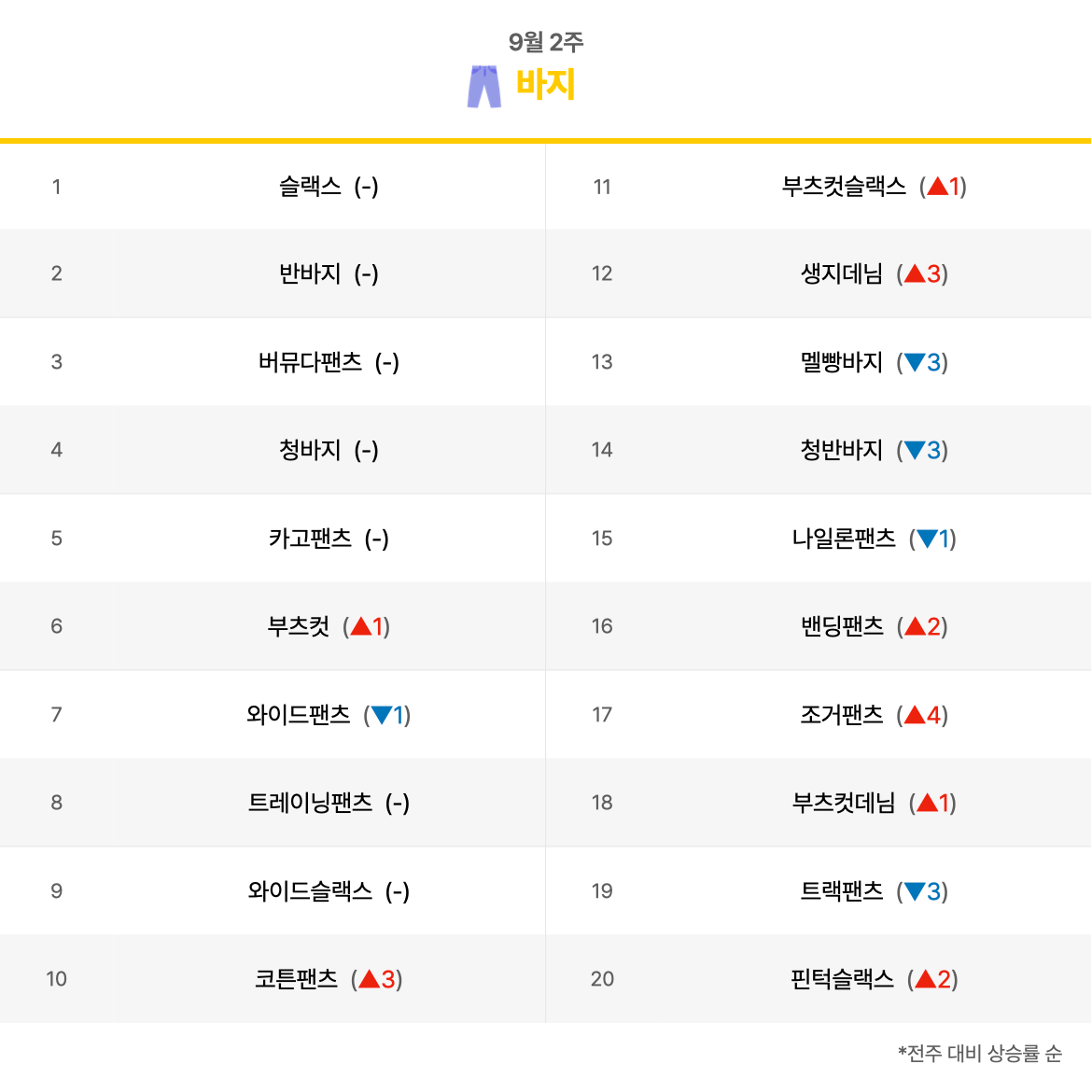Click the 9월 2주 date heading
Image resolution: width=1092 pixels, height=1092 pixels.
[x=545, y=43]
